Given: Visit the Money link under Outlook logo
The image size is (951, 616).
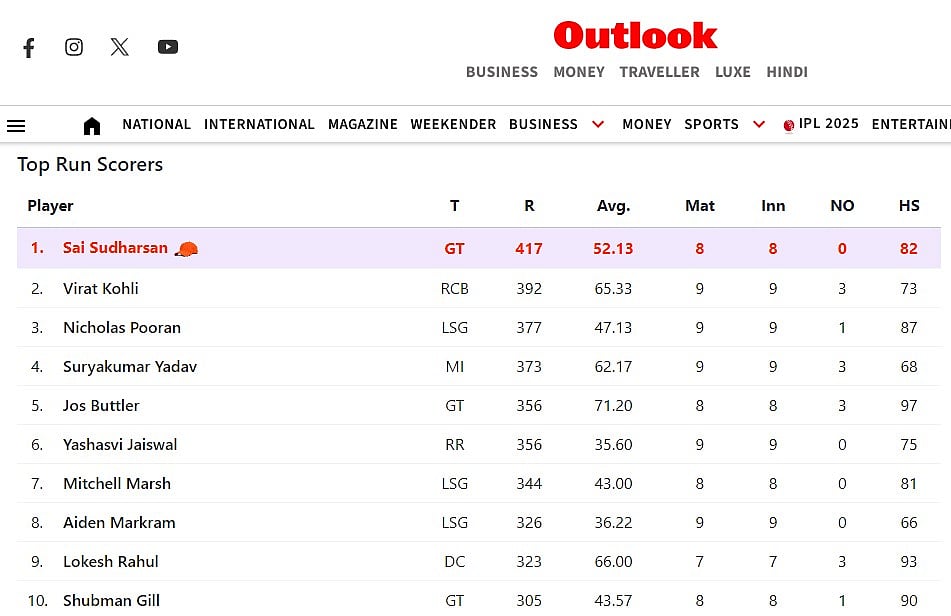Looking at the screenshot, I should (579, 72).
